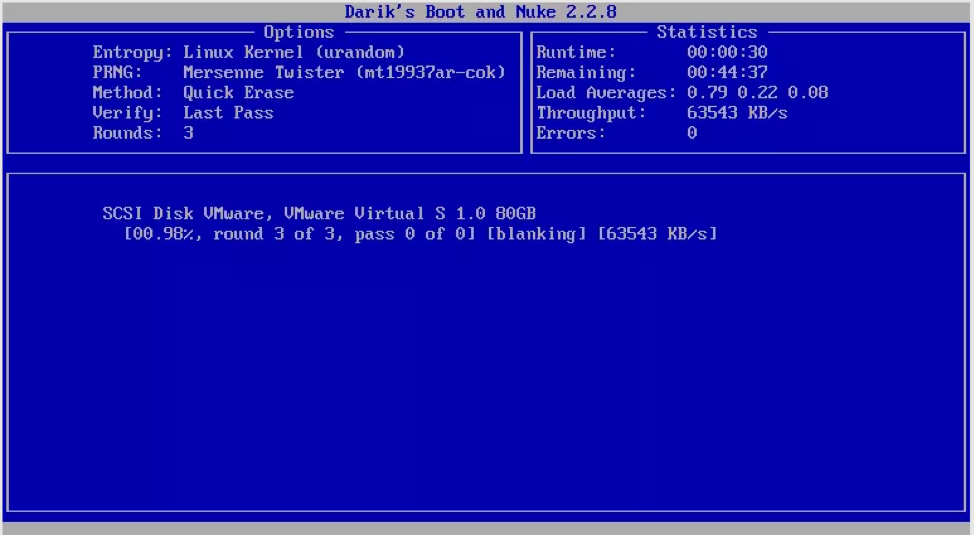Click the Linux Kernel (urandom) value

click(x=294, y=52)
